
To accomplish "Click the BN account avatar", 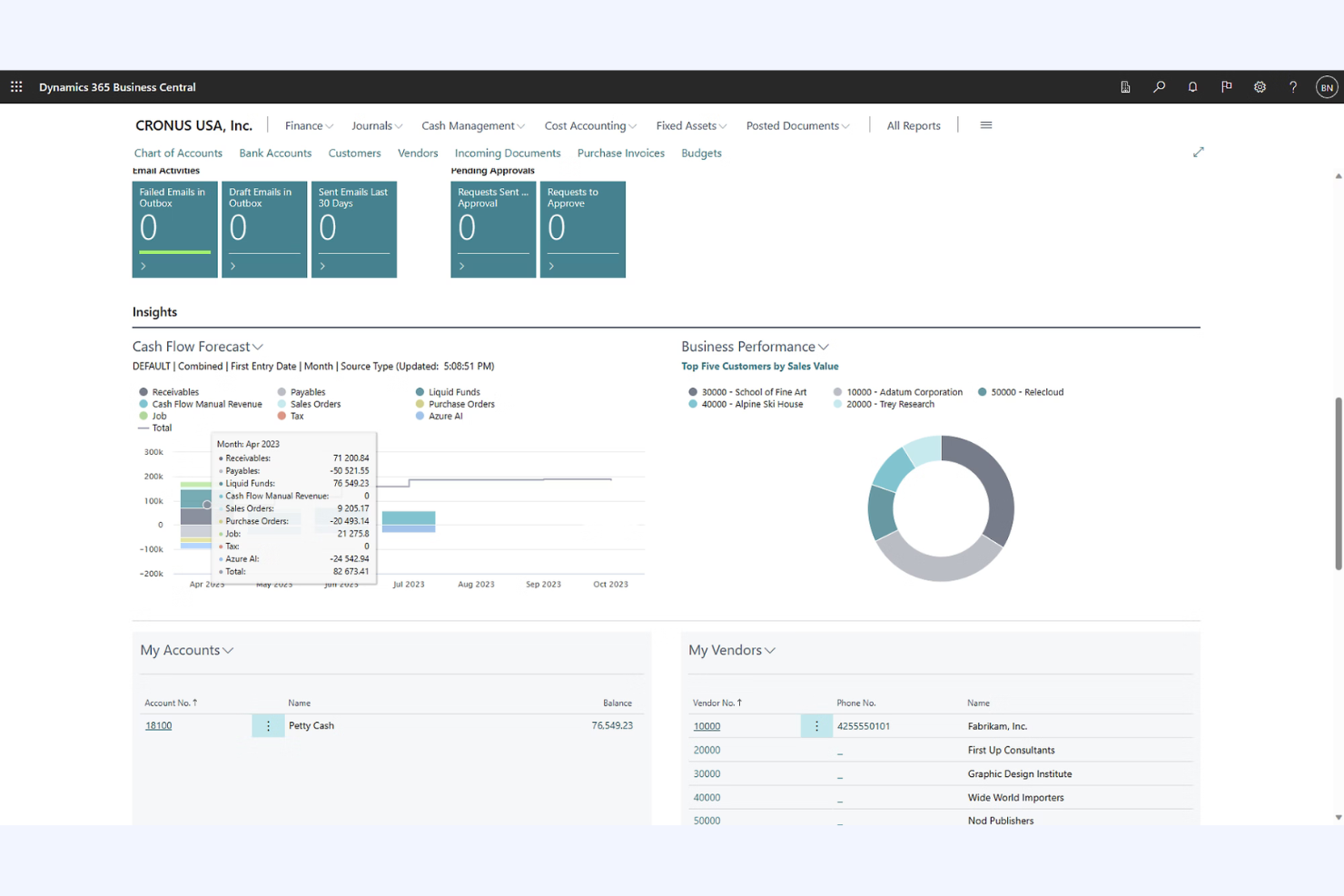I will coord(1327,86).
